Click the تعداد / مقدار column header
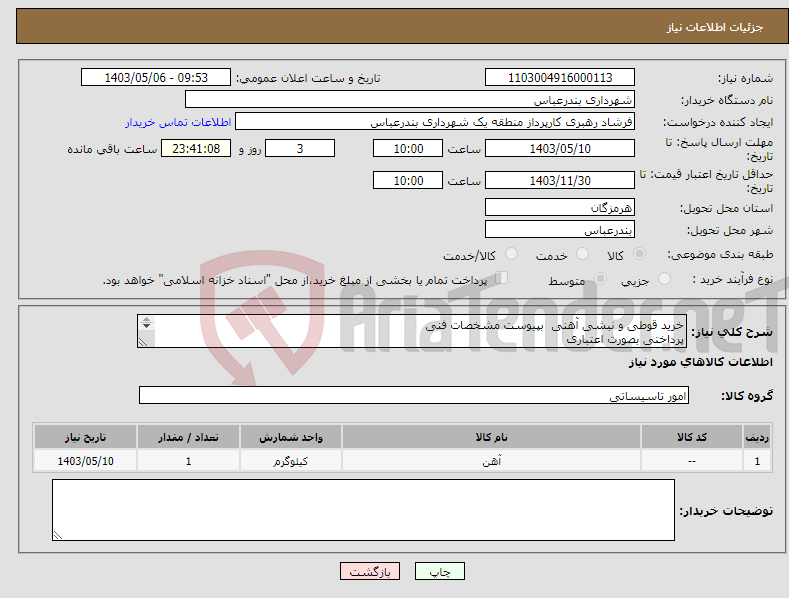The height and width of the screenshot is (598, 789). click(x=188, y=437)
